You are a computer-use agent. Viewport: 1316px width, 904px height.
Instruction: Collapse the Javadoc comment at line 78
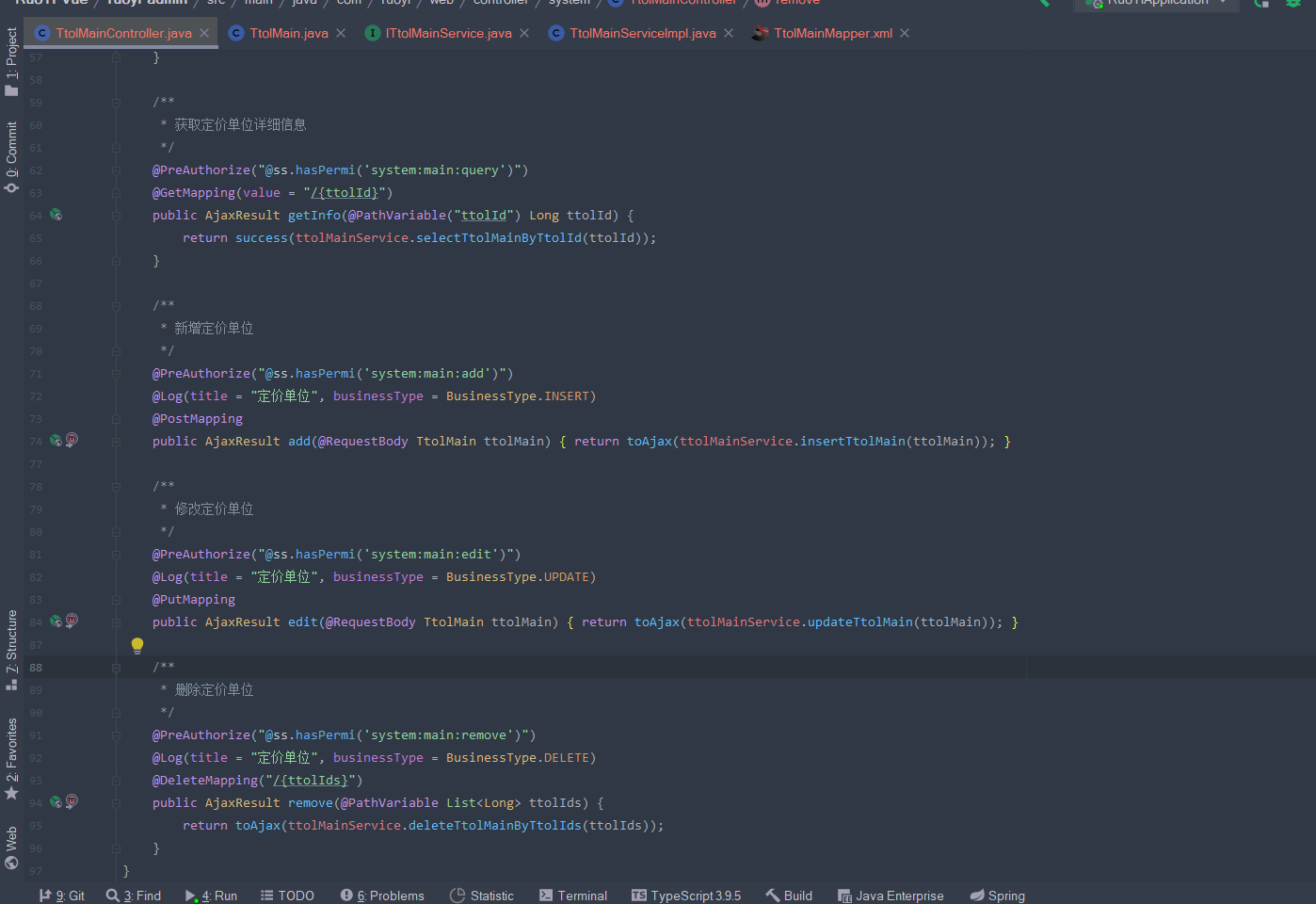click(116, 486)
